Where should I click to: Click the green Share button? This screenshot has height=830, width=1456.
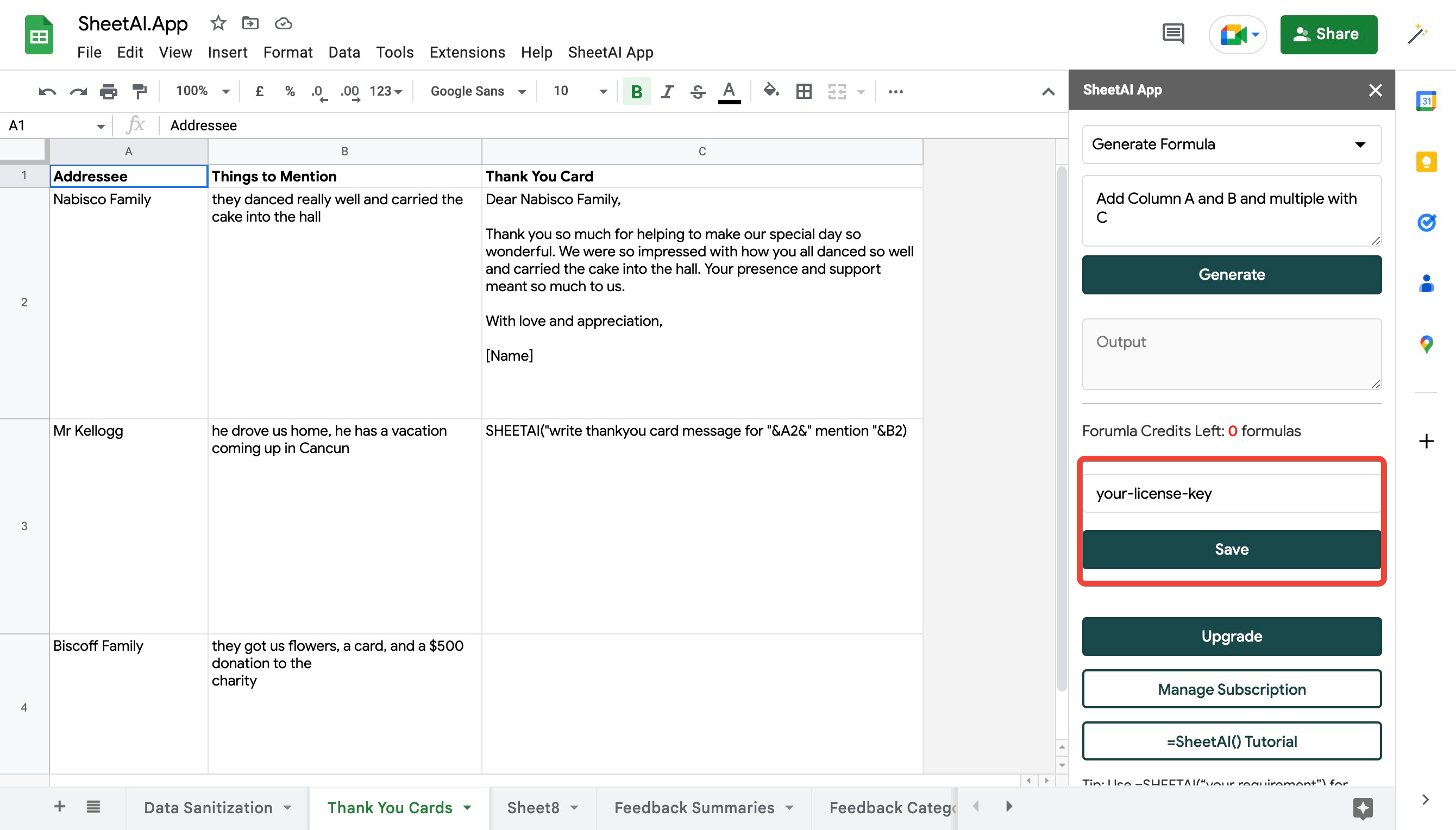tap(1329, 34)
